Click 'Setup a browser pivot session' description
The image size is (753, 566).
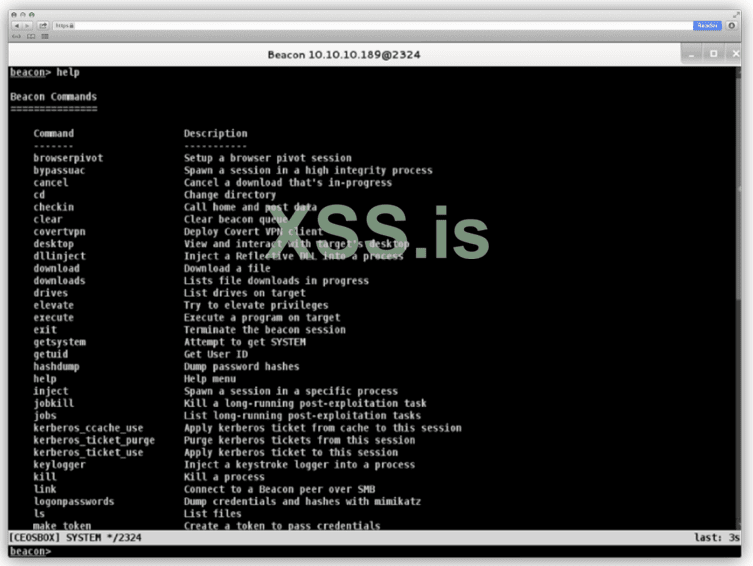tap(267, 158)
